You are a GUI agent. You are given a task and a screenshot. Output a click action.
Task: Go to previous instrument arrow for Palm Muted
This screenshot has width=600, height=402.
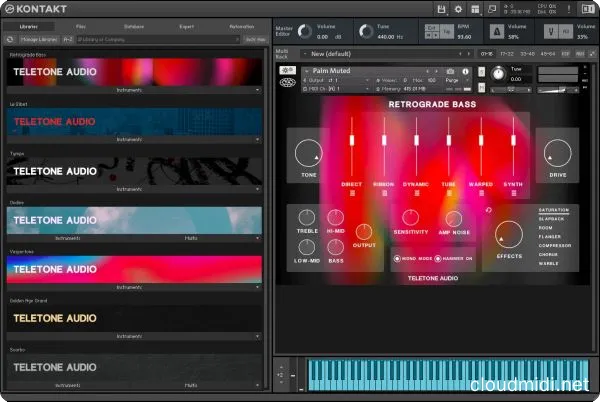point(428,71)
